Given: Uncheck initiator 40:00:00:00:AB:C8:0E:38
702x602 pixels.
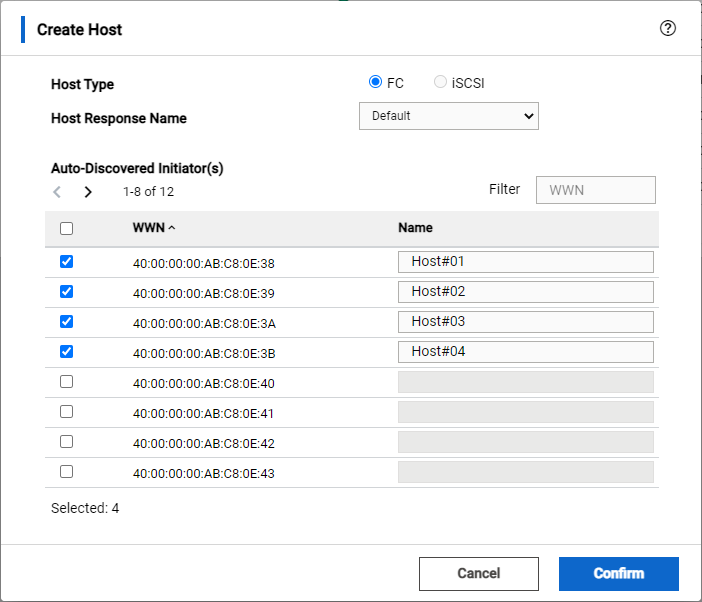Looking at the screenshot, I should 67,262.
